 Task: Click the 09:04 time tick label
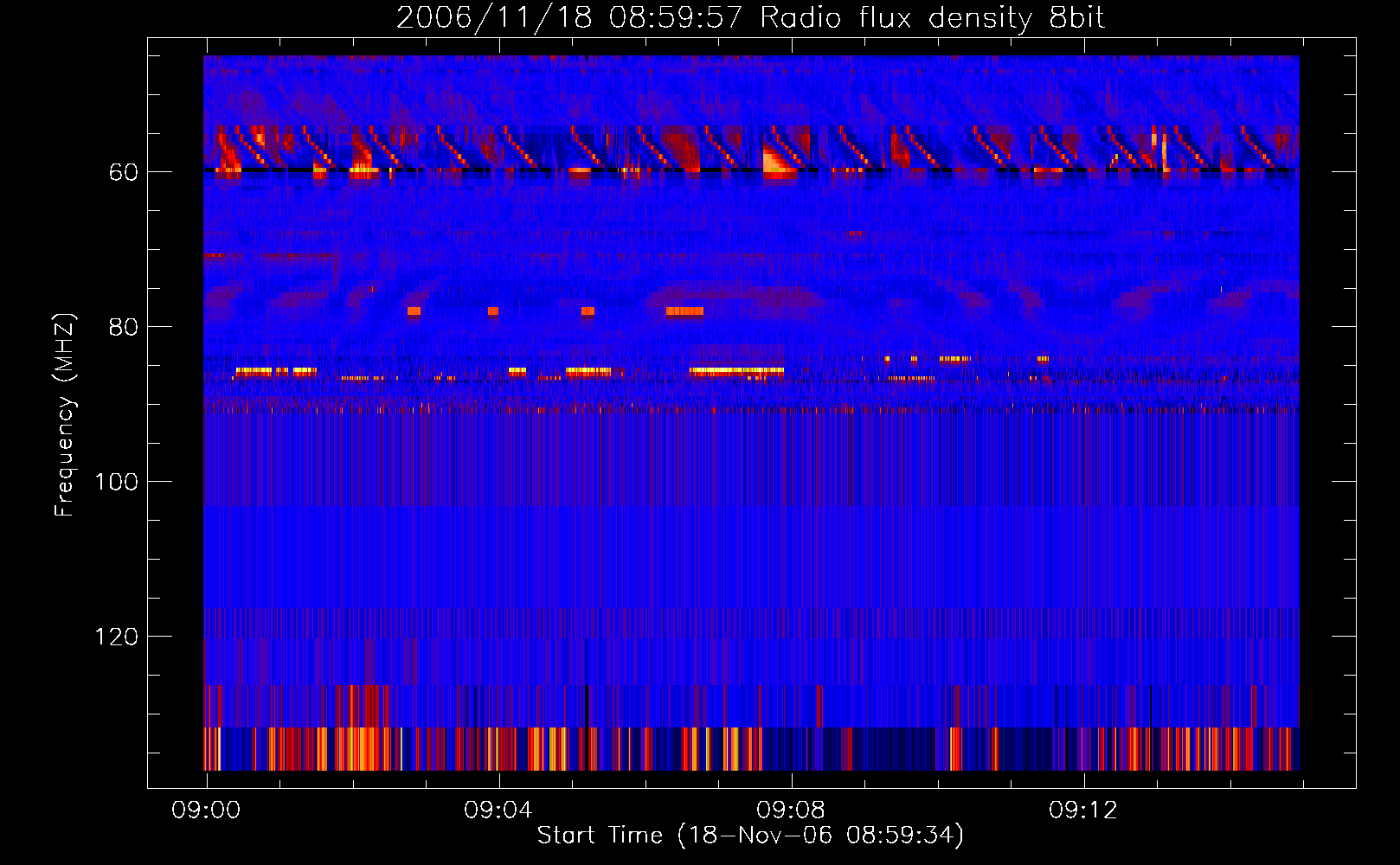[498, 811]
